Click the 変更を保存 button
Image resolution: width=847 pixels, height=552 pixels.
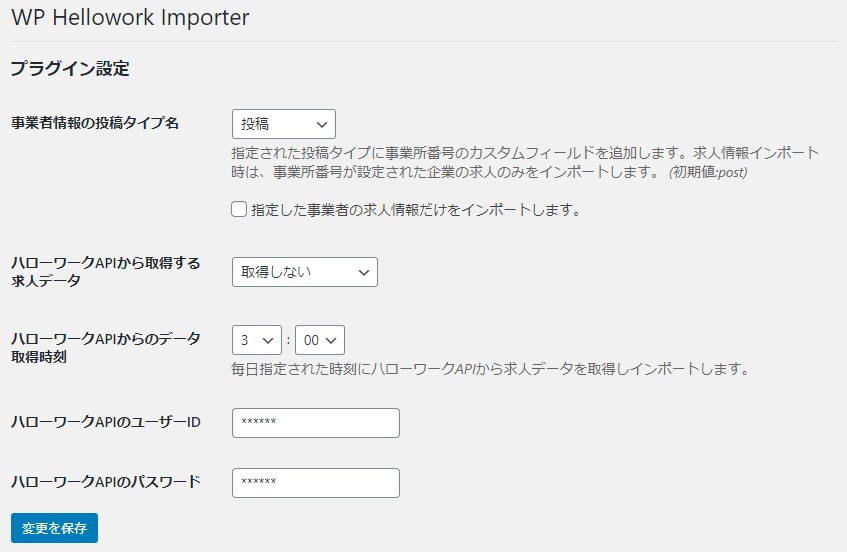(x=55, y=528)
